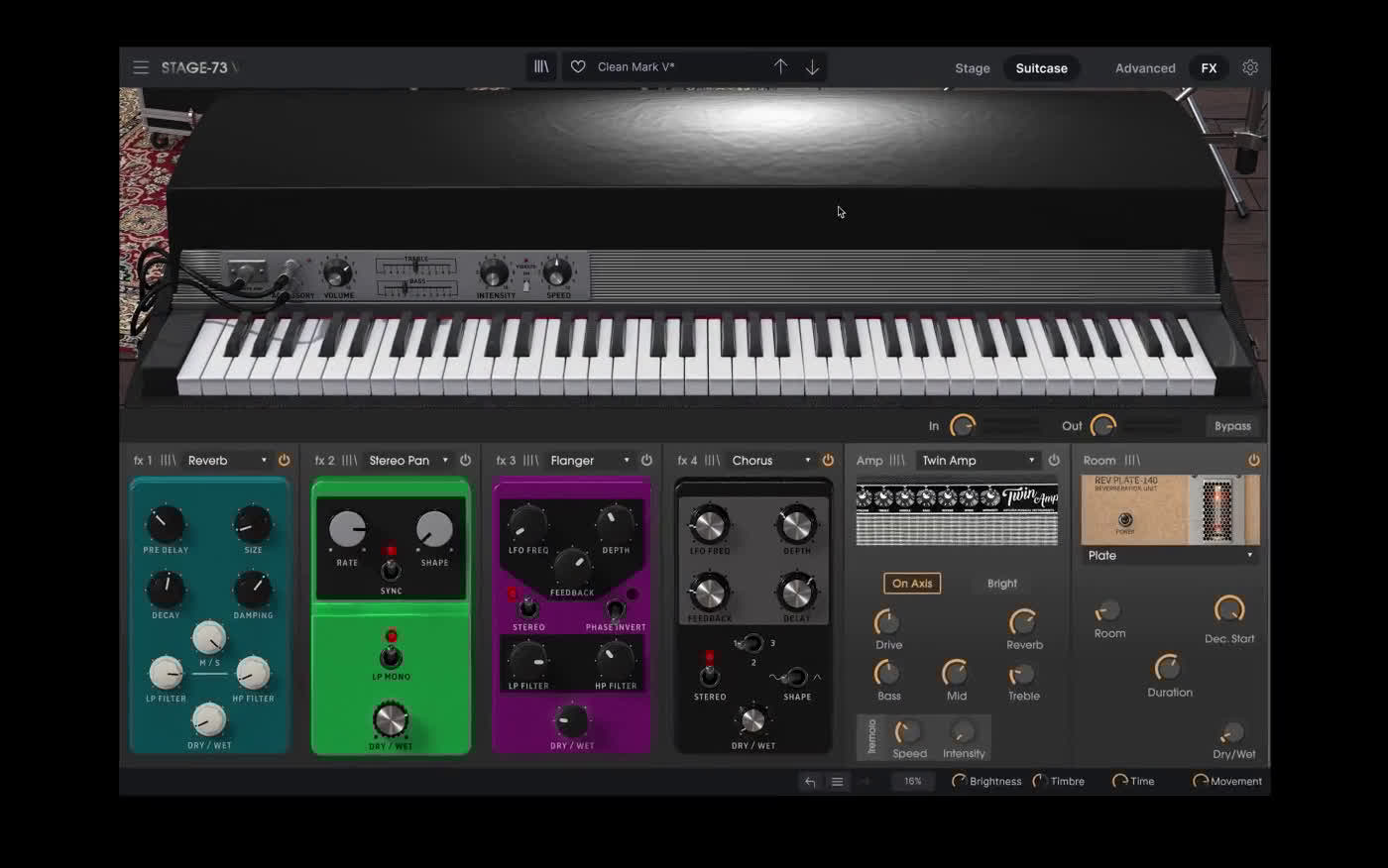1388x868 pixels.
Task: Toggle fx 3 Flanger power button
Action: (646, 461)
